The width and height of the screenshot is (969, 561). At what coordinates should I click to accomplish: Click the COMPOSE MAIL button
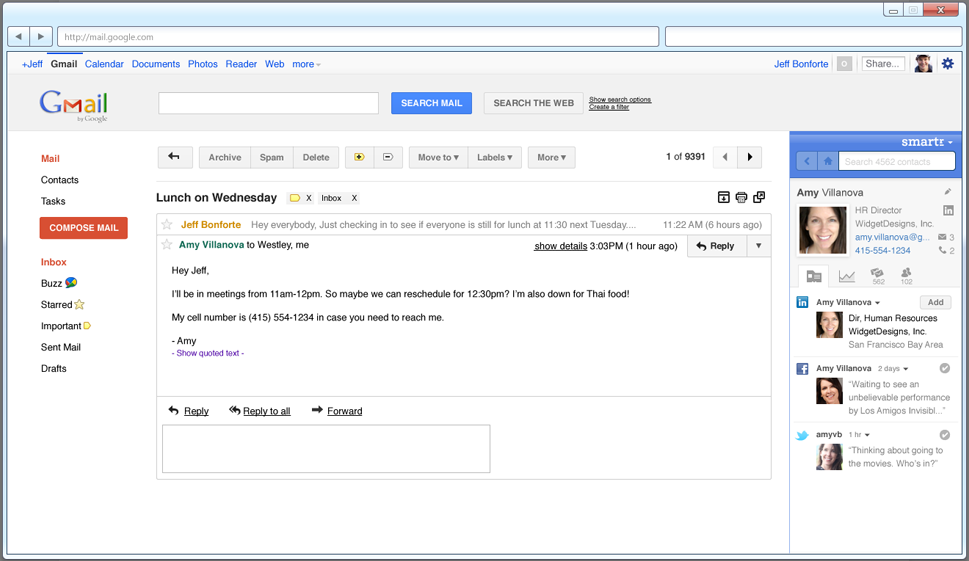pyautogui.click(x=83, y=227)
